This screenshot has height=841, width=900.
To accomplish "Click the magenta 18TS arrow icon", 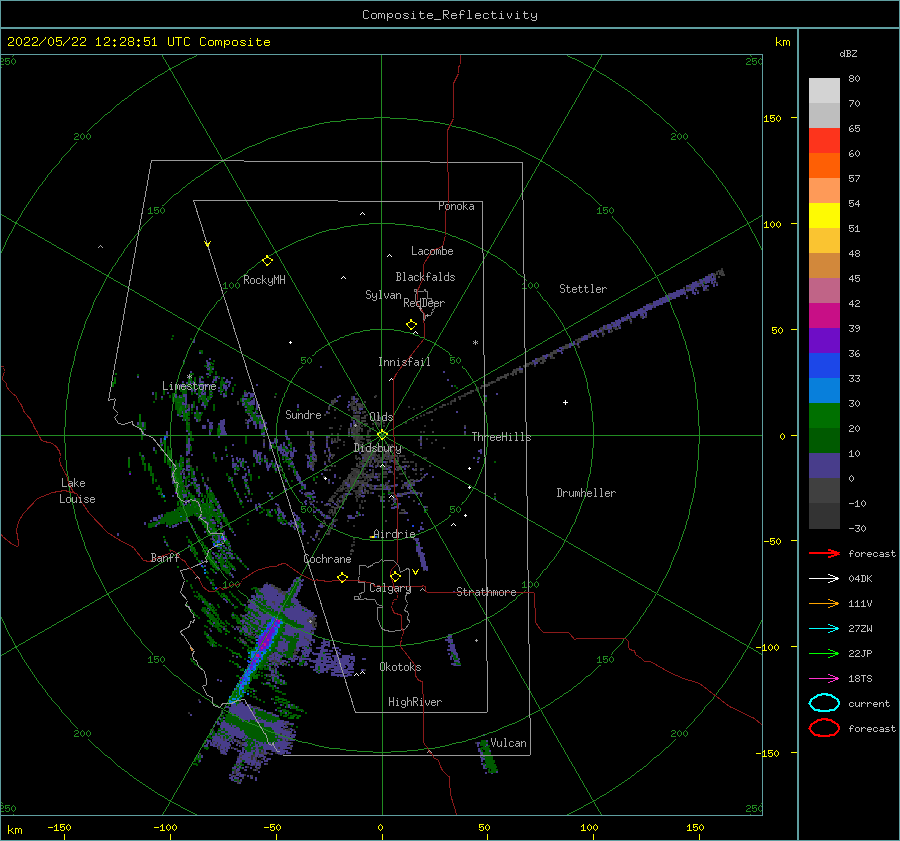I will 824,679.
